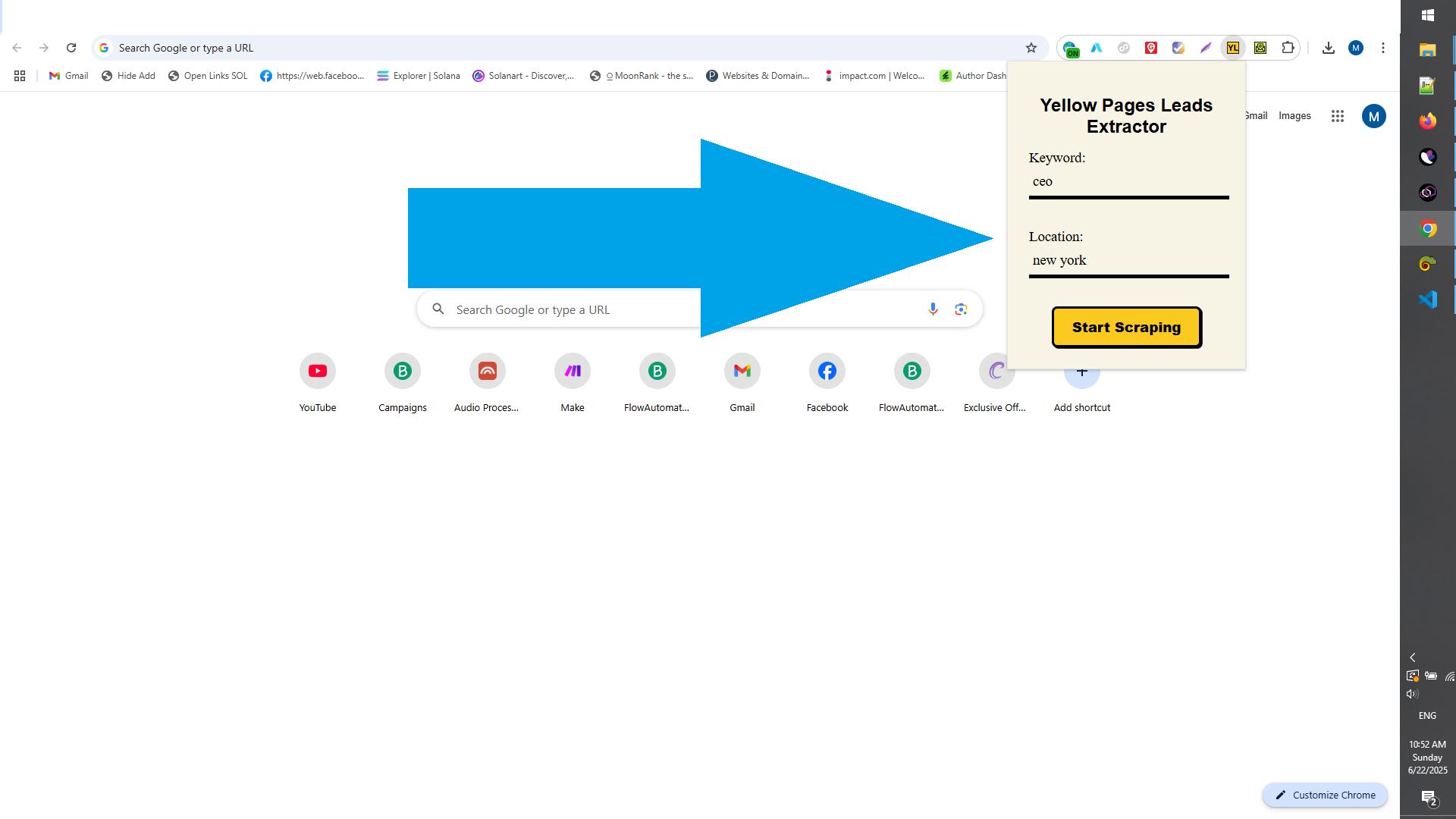Start voice search with microphone icon

coord(933,309)
